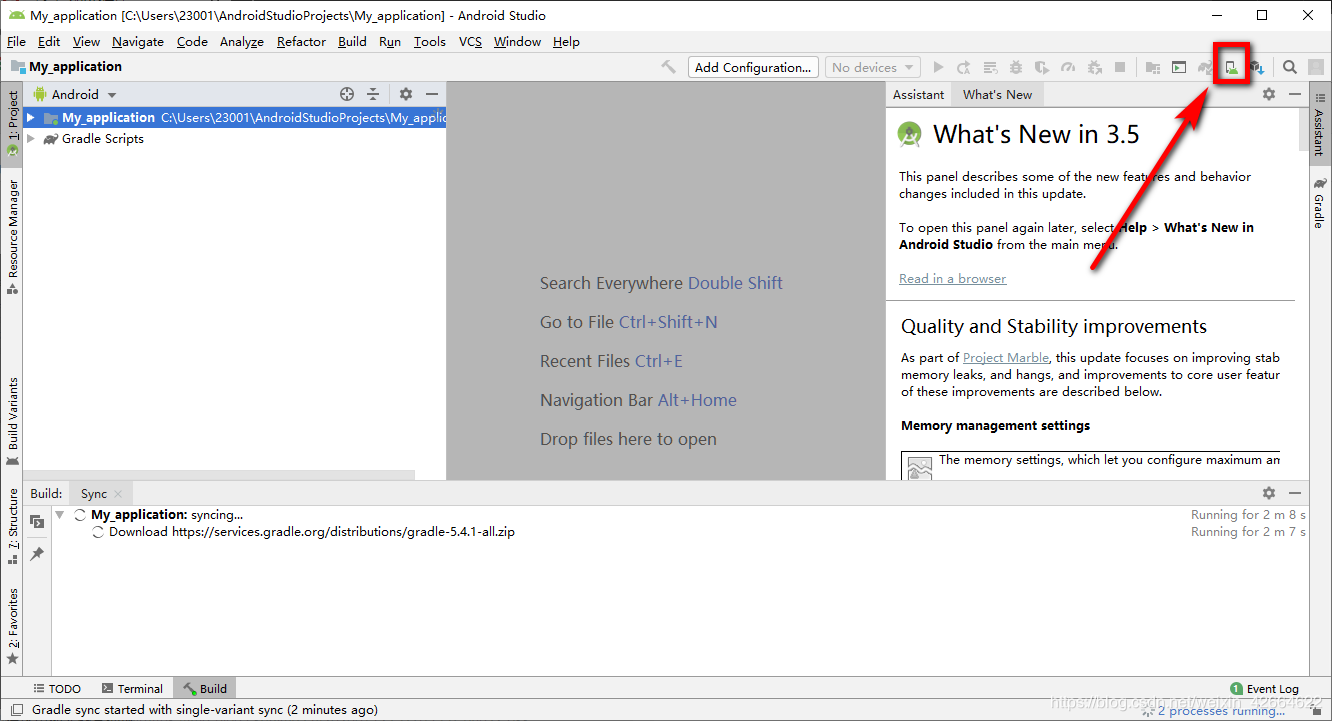Click the Gradle sync started status text

coord(205,710)
